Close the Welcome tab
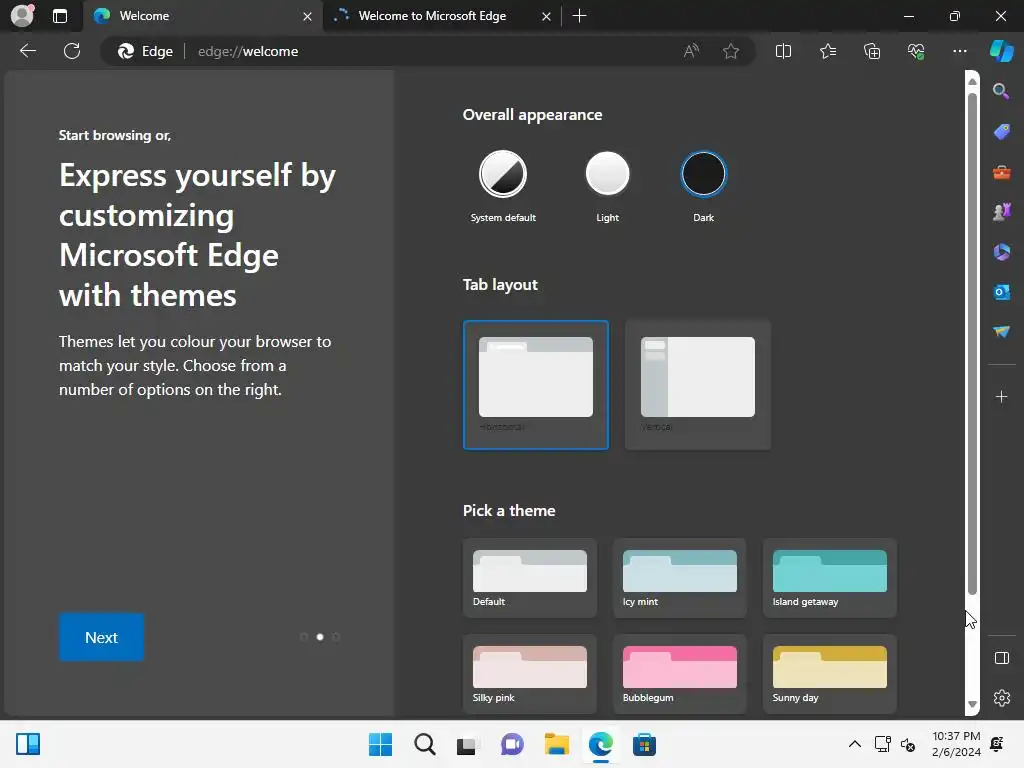Screen dimensions: 1024x768 [x=307, y=16]
